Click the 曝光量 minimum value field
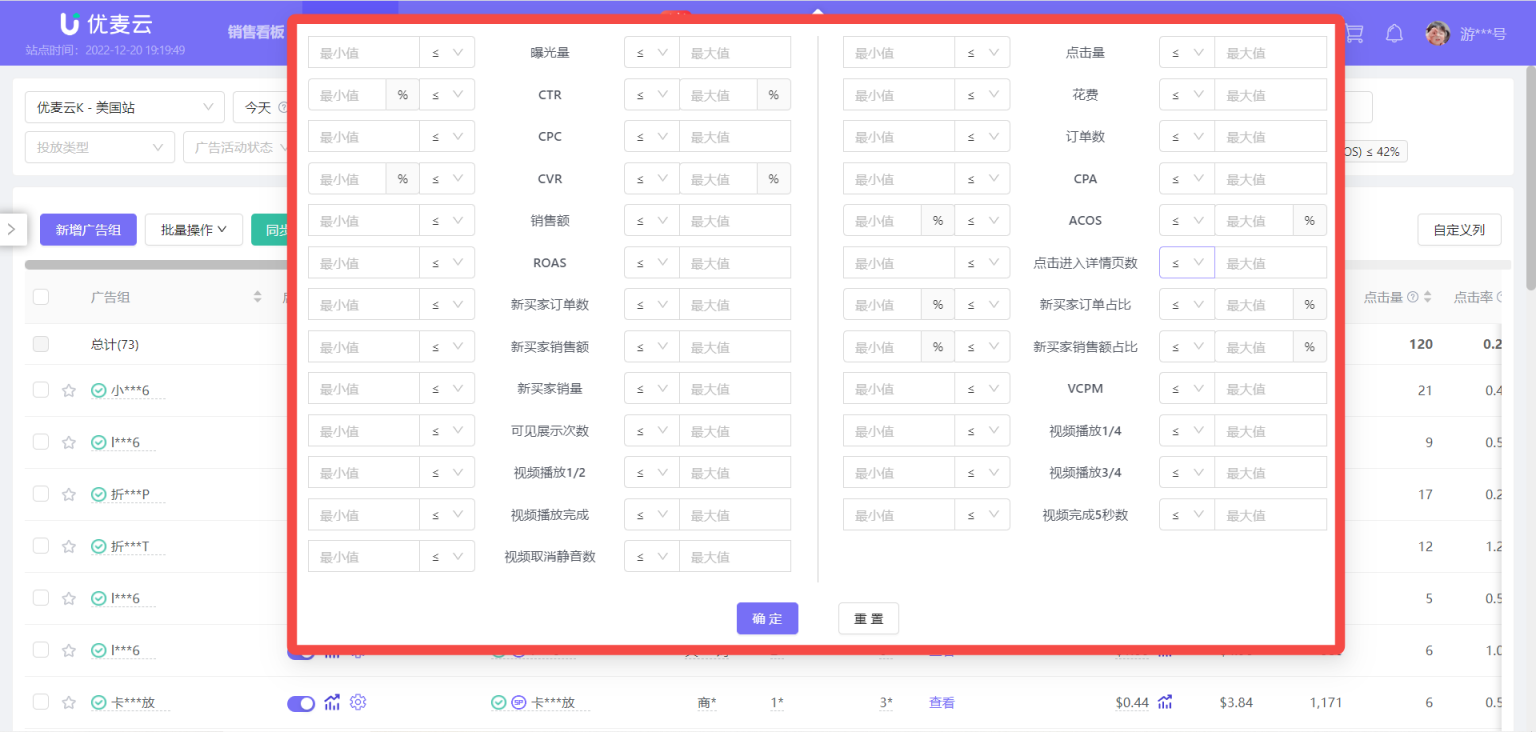Viewport: 1536px width, 732px height. tap(364, 52)
